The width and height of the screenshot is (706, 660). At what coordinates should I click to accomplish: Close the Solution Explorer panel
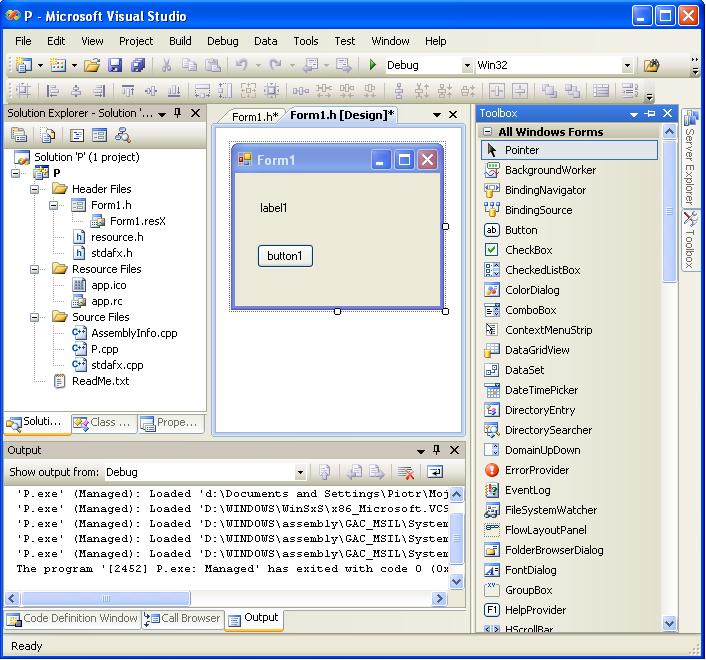click(195, 113)
